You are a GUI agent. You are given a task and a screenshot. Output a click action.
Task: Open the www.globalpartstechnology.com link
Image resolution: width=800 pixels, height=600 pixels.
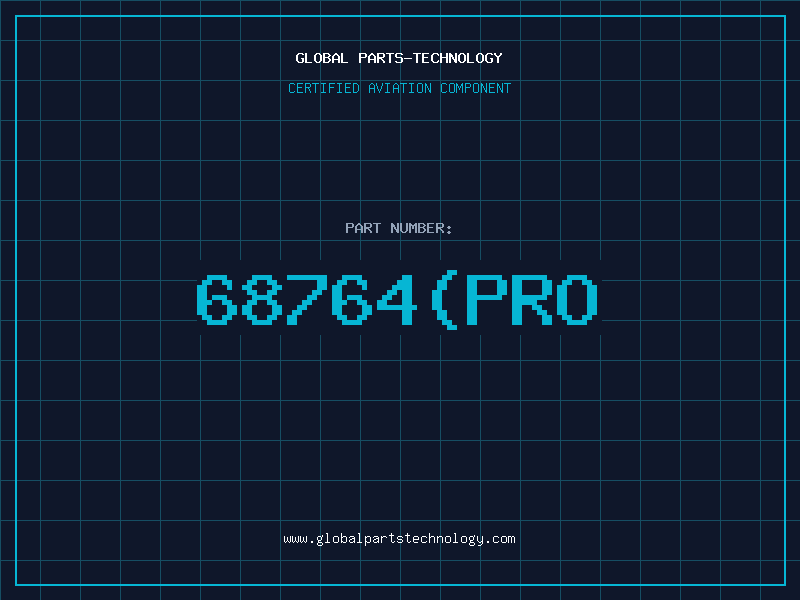coord(399,539)
